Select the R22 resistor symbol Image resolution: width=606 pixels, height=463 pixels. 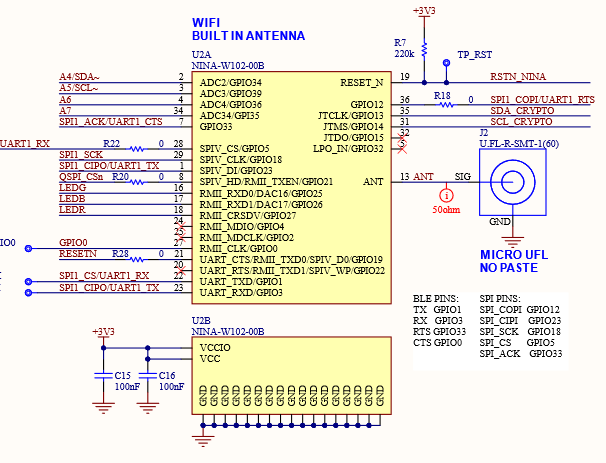click(x=136, y=149)
